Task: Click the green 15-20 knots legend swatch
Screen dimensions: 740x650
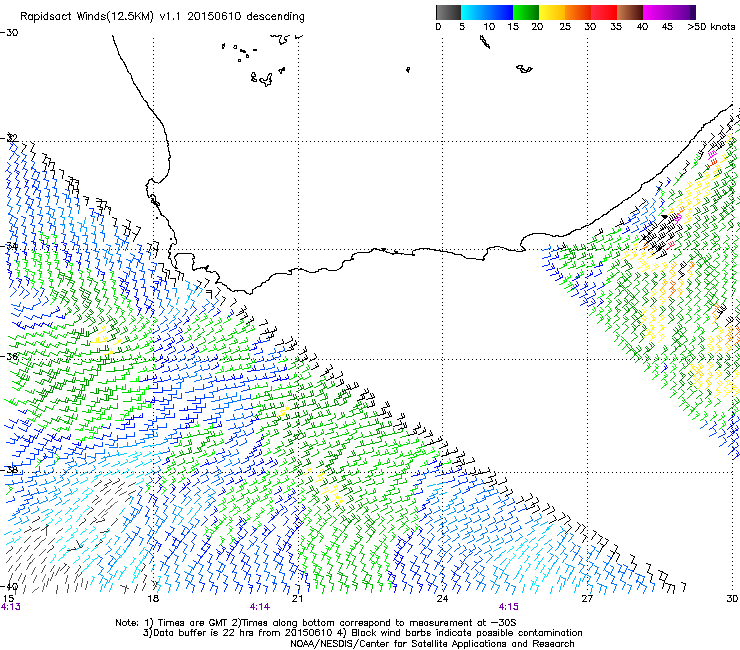Action: [x=526, y=12]
